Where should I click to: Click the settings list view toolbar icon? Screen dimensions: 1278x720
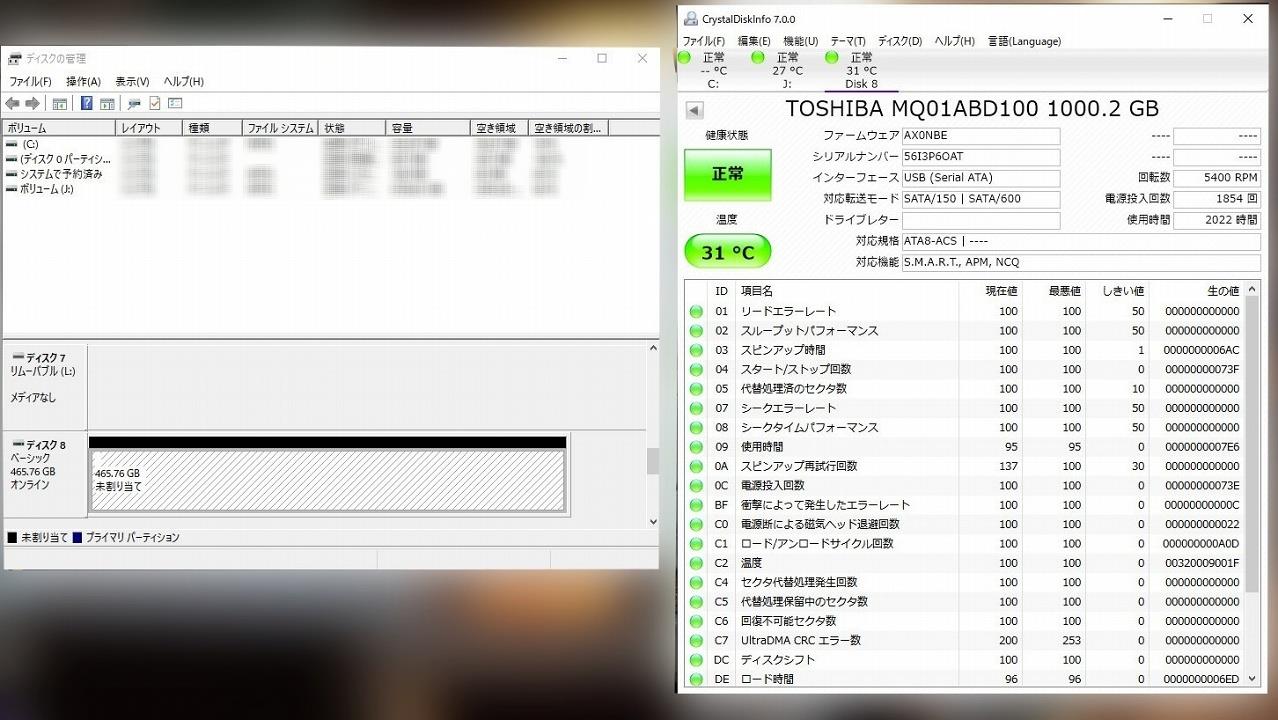175,103
